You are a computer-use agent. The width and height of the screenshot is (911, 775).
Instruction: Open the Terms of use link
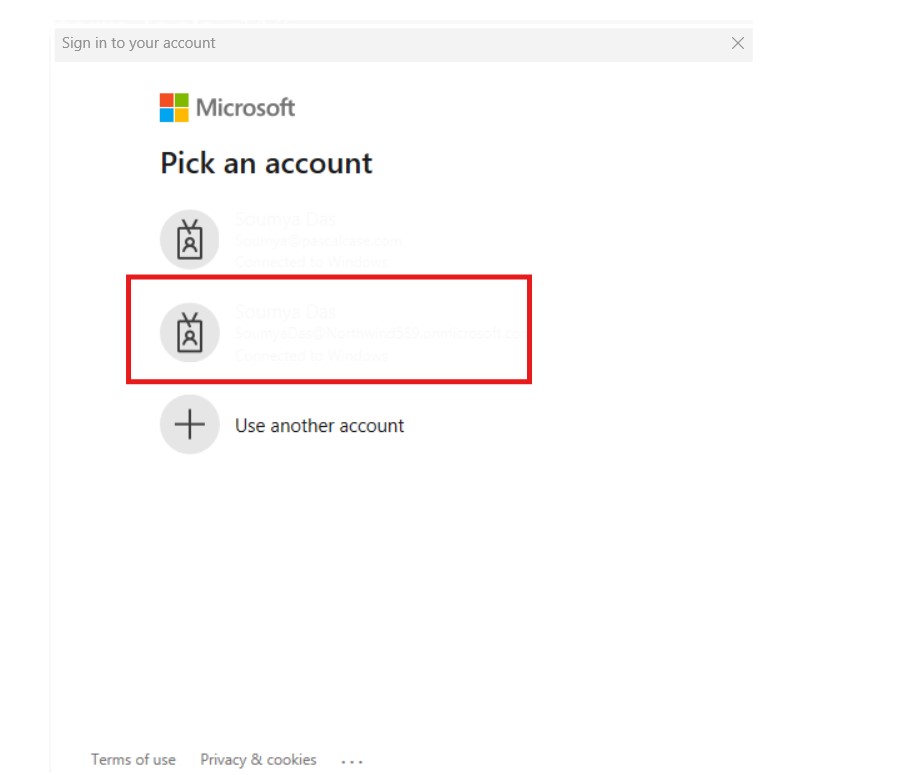(133, 760)
